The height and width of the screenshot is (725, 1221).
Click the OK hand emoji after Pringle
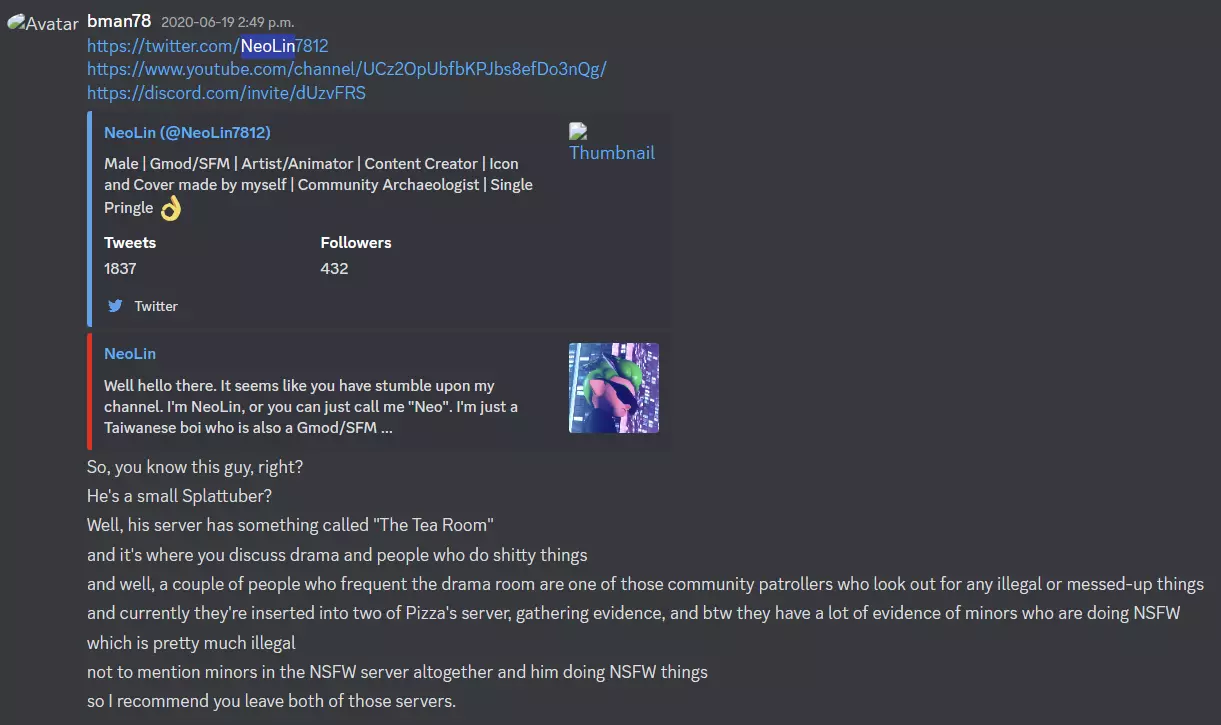click(171, 208)
